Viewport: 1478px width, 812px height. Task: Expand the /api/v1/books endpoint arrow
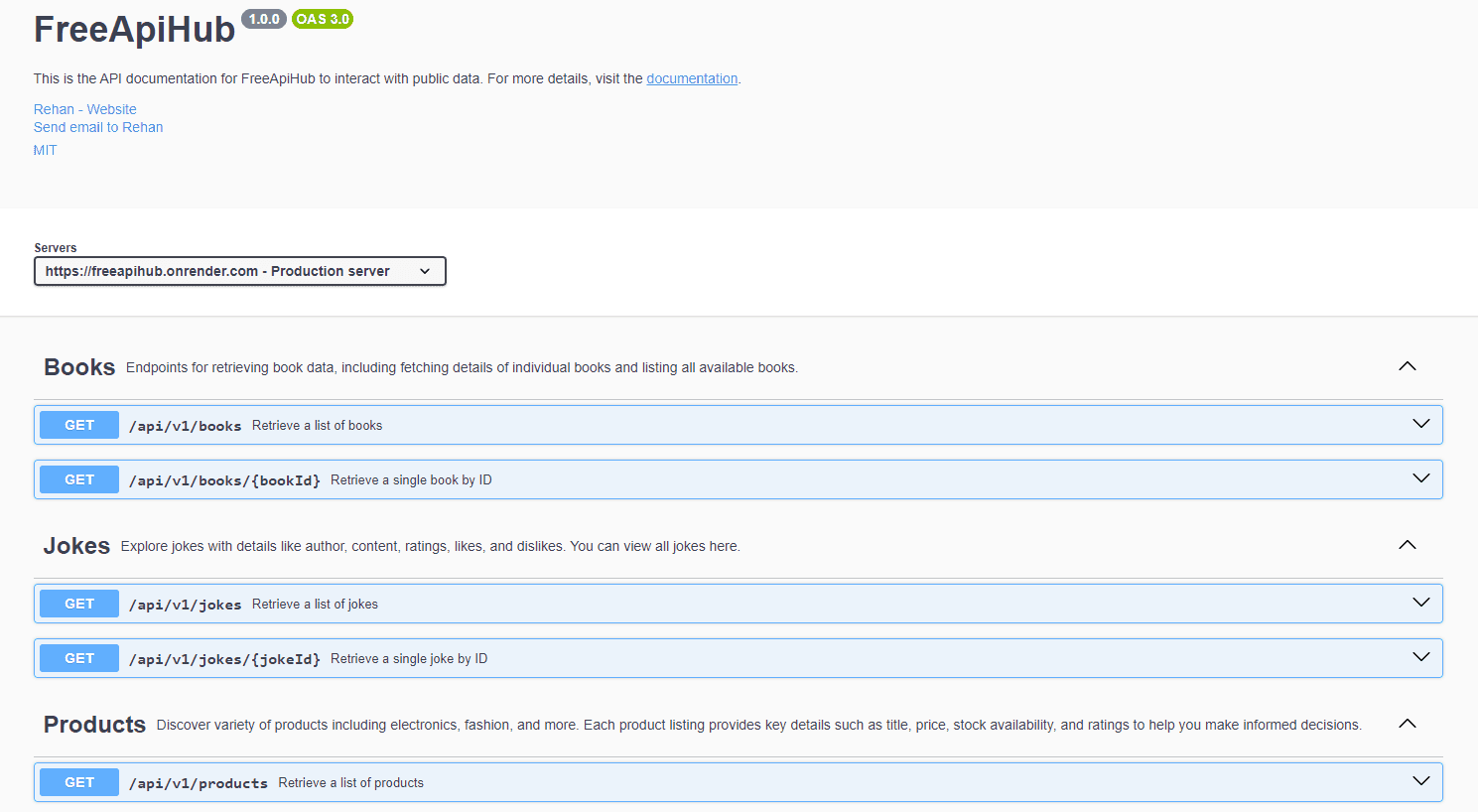[x=1421, y=424]
